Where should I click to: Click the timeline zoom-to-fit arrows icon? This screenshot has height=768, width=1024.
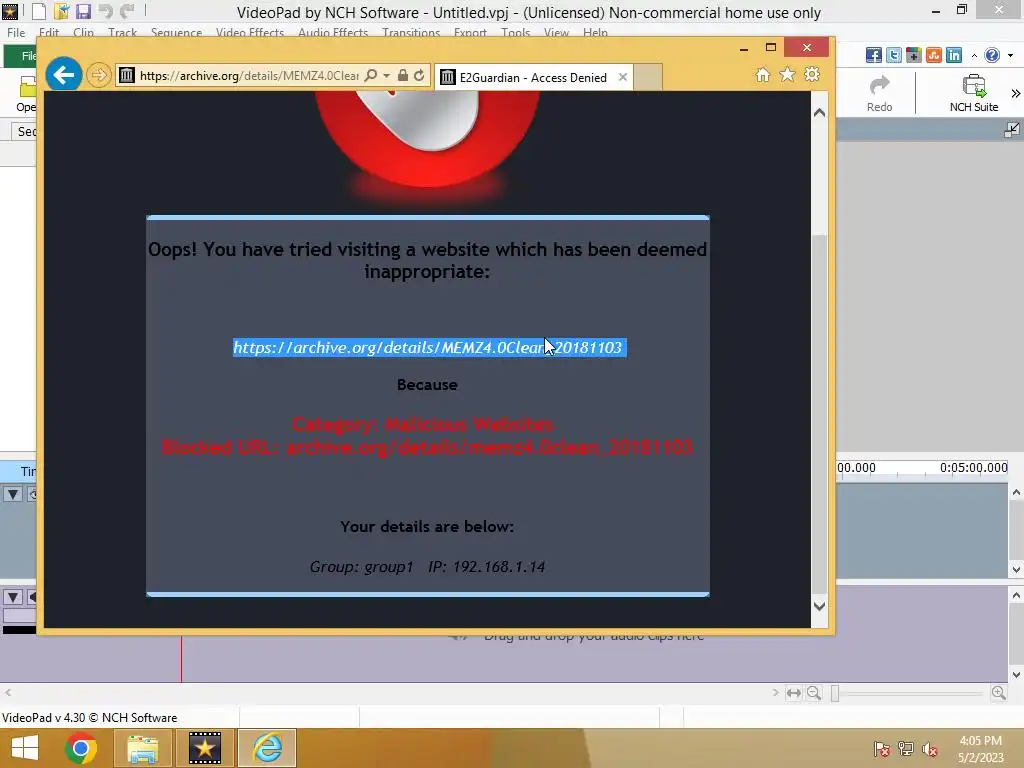click(793, 693)
